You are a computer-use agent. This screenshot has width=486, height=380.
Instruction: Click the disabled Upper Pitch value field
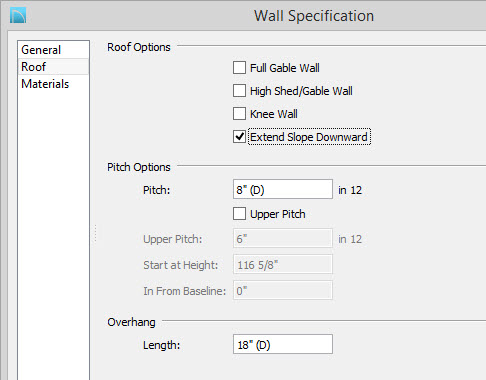[283, 238]
